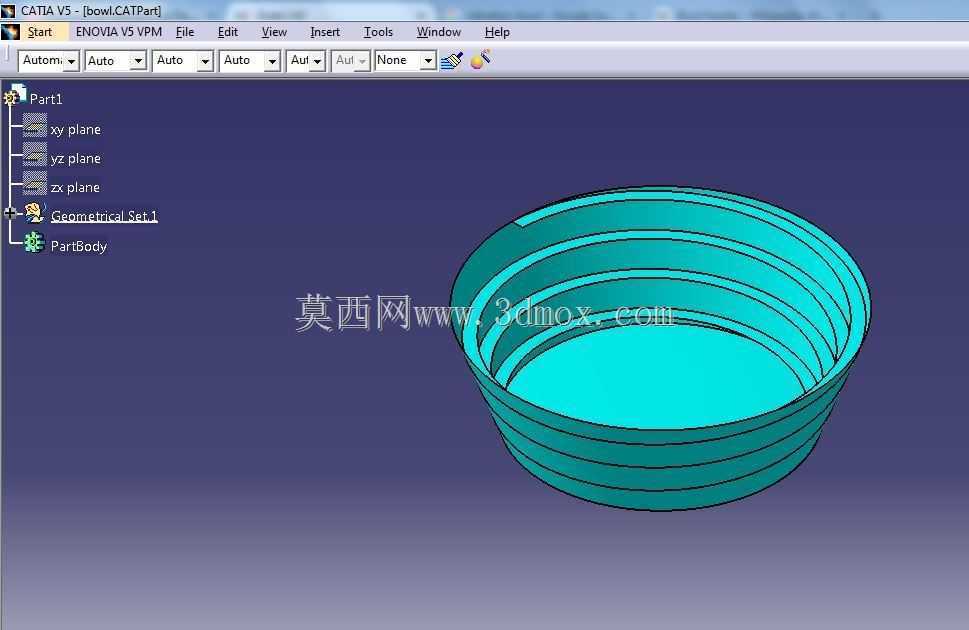Open the Tools menu
969x630 pixels.
click(x=378, y=32)
